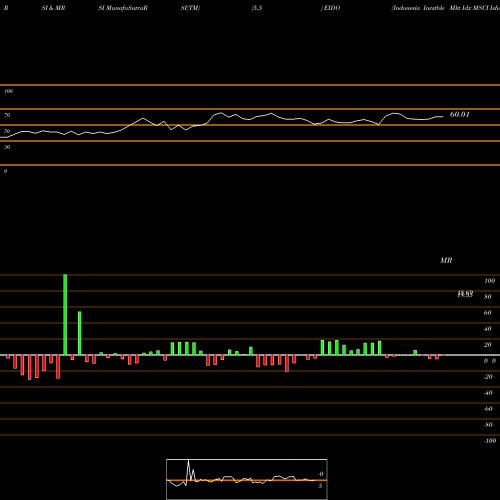Image resolution: width=500 pixels, height=500 pixels.
Task: Click the overlapping 18.xx value label near MR axis
Action: point(465,294)
